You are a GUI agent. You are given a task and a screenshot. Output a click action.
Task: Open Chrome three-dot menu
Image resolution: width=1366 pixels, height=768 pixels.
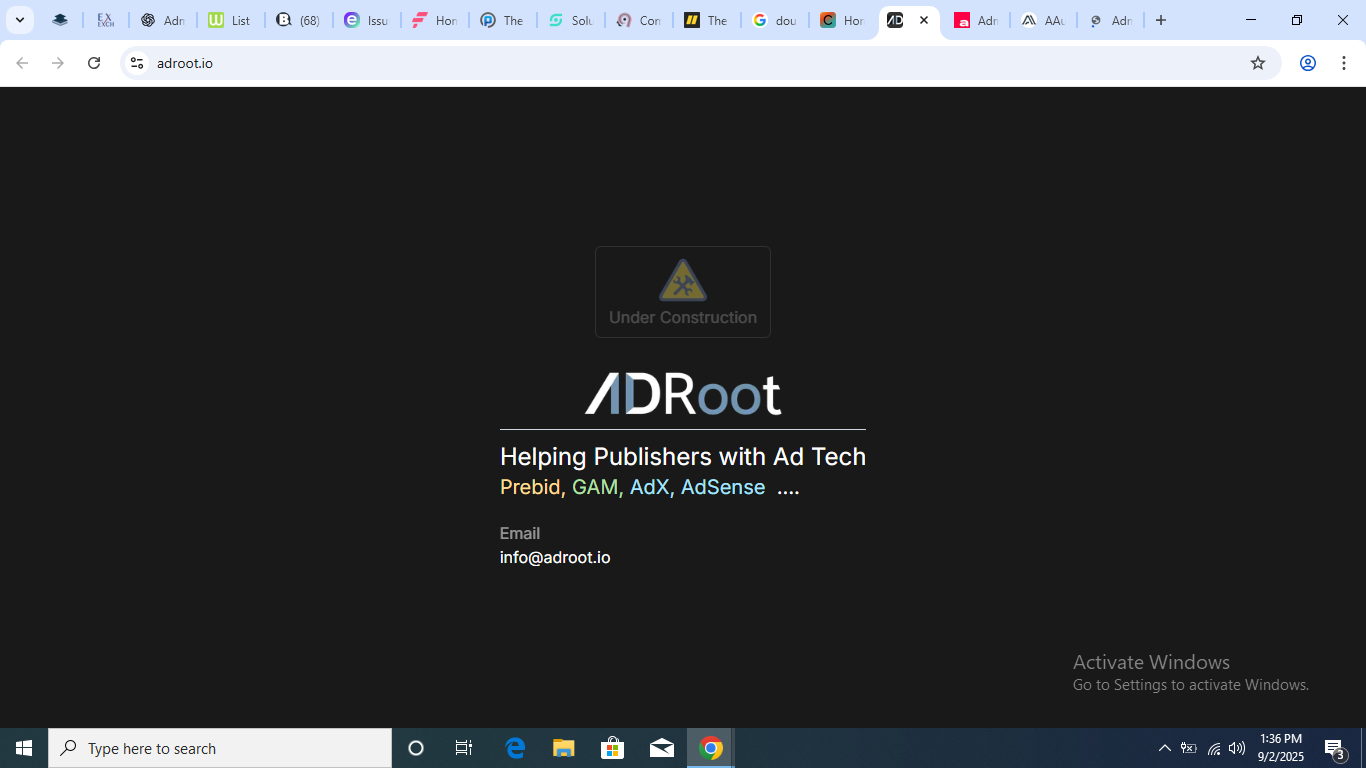pos(1344,63)
